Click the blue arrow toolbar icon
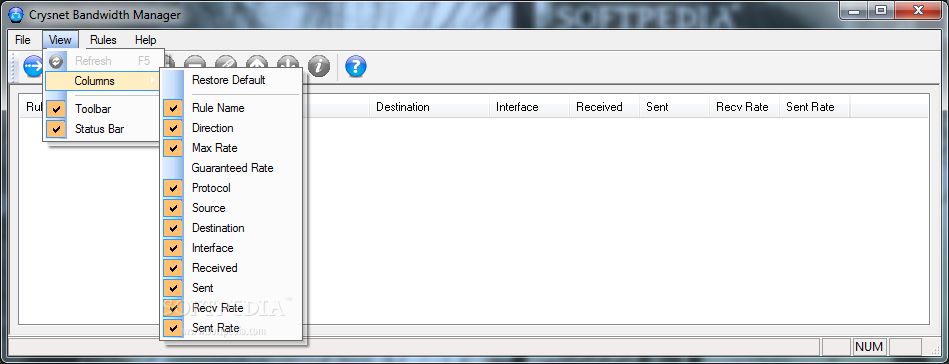 (x=33, y=66)
